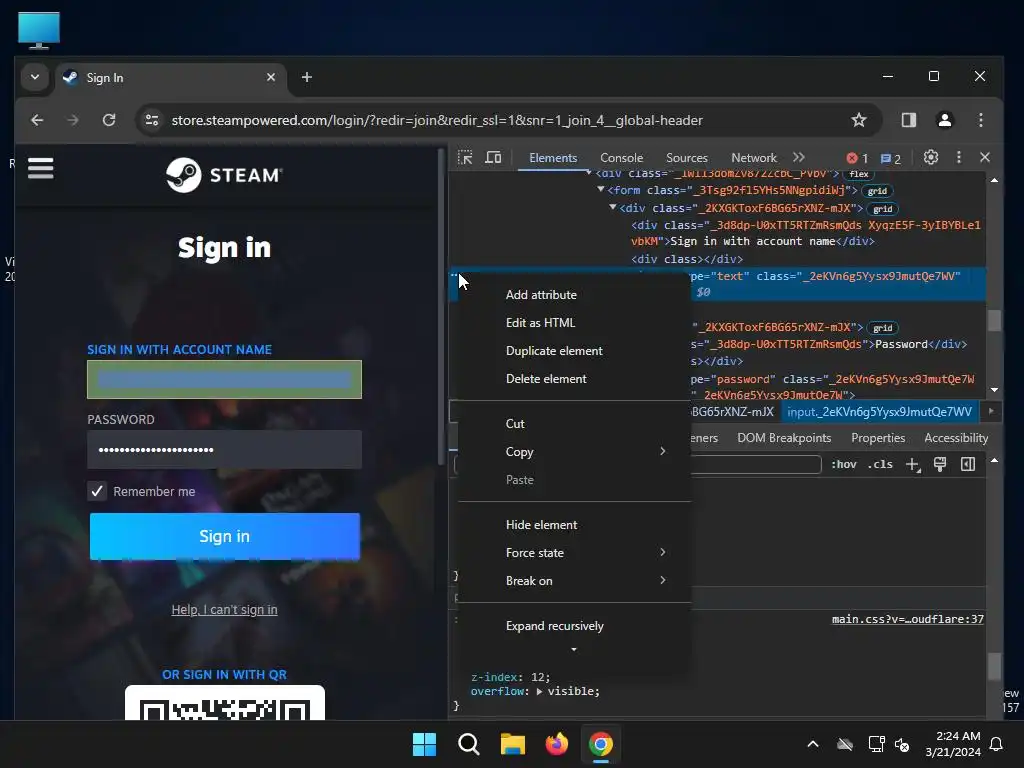Click the password input field

[224, 449]
